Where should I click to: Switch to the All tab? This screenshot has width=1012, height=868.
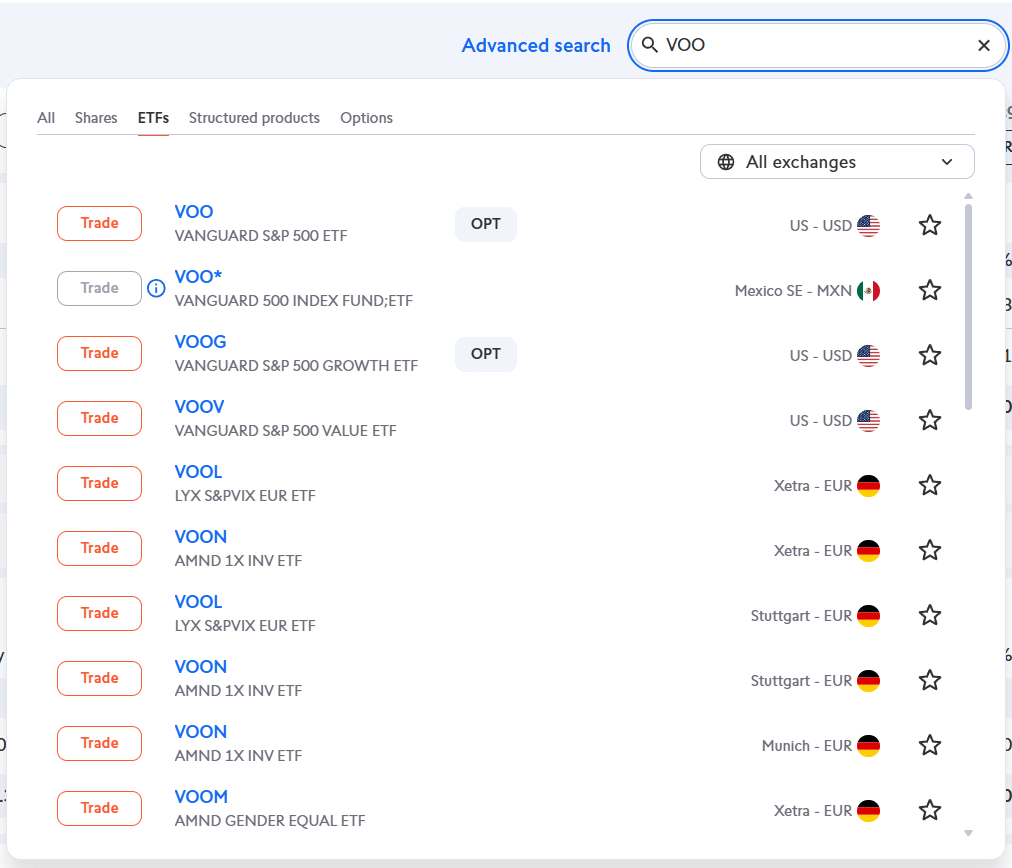click(46, 118)
